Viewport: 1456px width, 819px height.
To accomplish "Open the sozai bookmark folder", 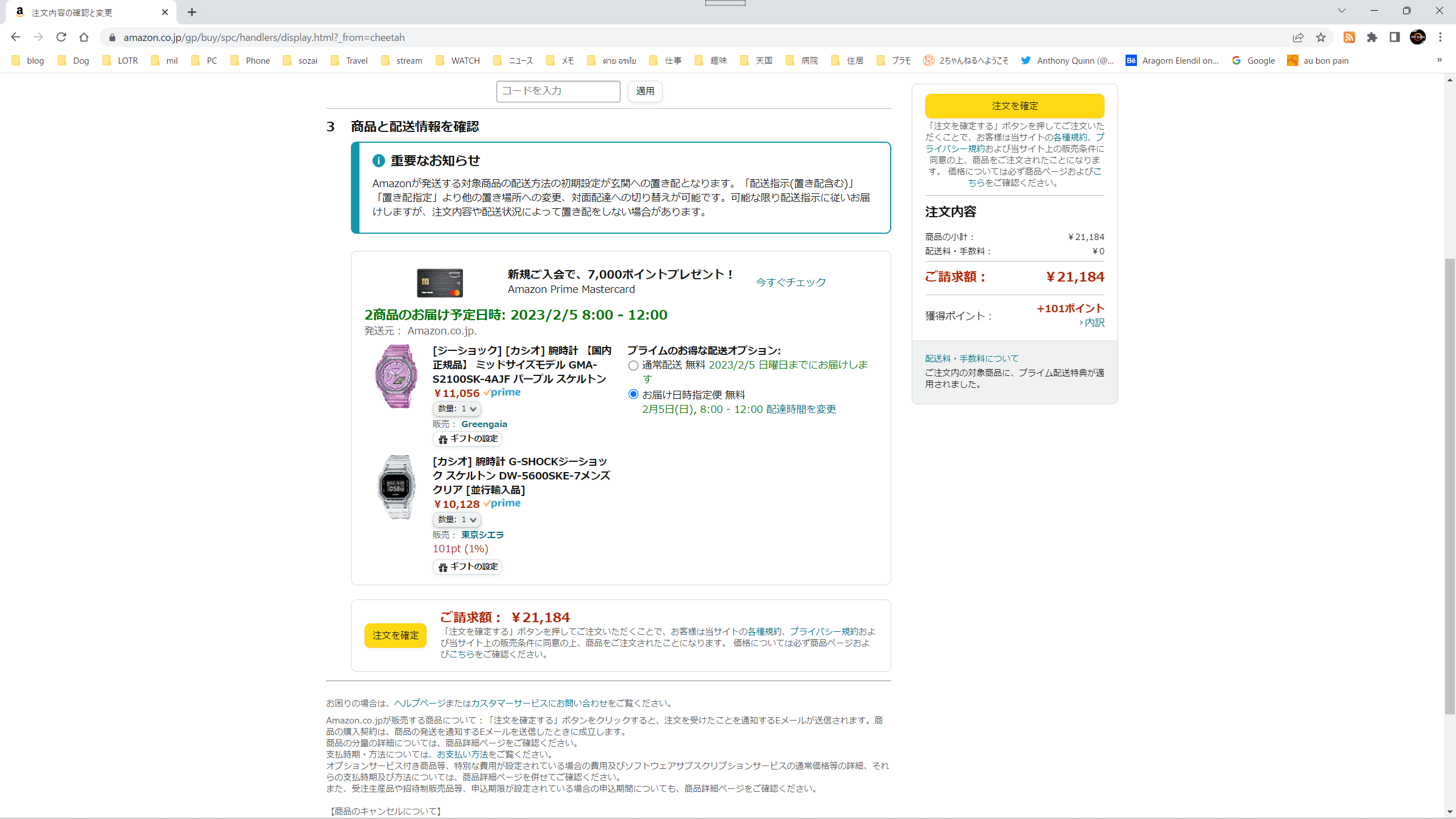I will 300,60.
